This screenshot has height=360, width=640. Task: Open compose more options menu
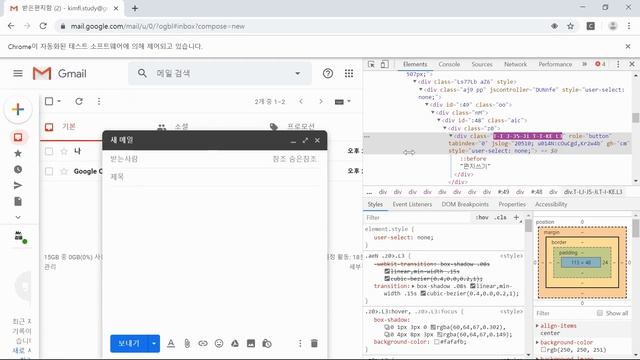coord(300,344)
